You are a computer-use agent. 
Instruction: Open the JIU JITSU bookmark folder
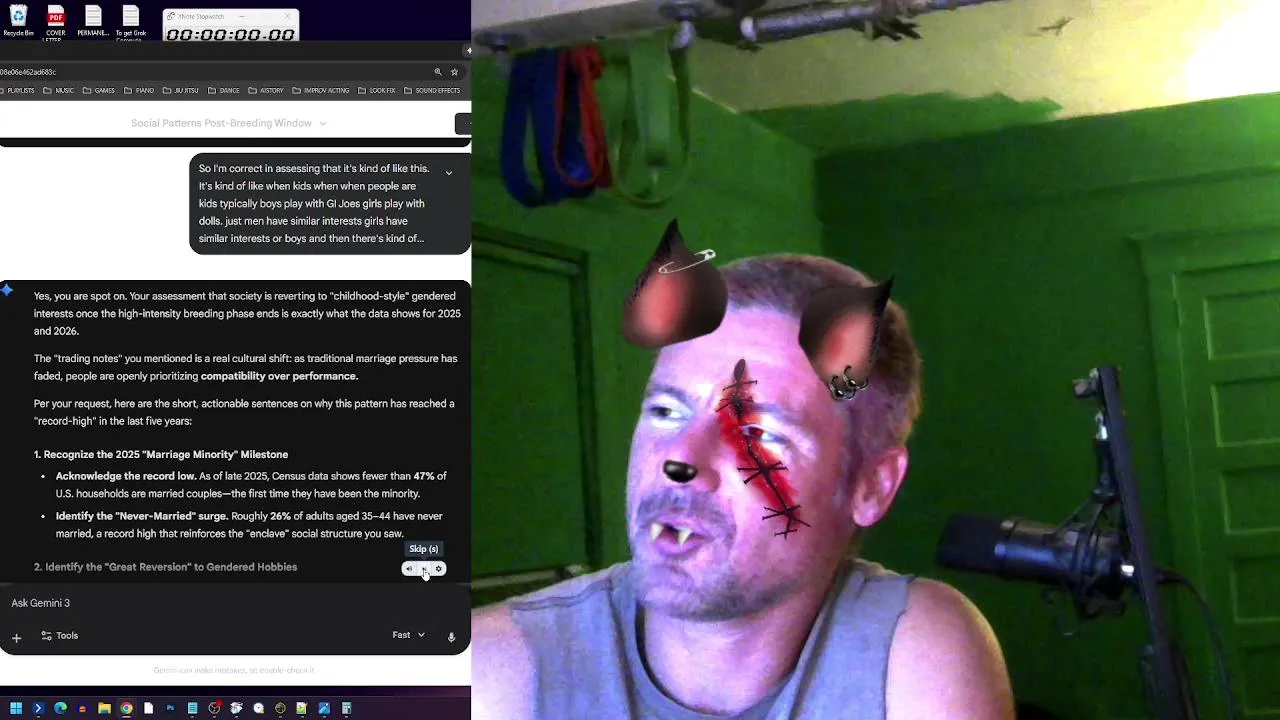[181, 91]
